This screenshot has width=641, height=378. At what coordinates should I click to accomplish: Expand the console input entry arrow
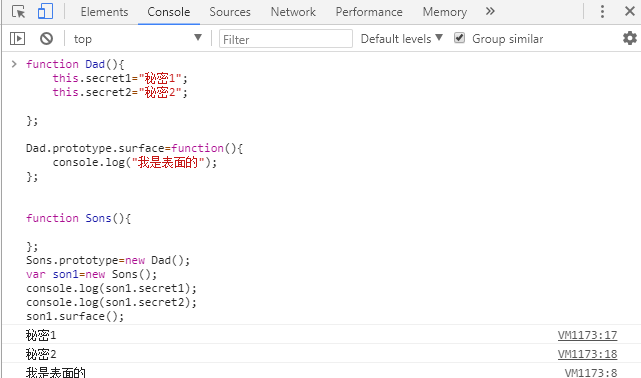pos(14,64)
